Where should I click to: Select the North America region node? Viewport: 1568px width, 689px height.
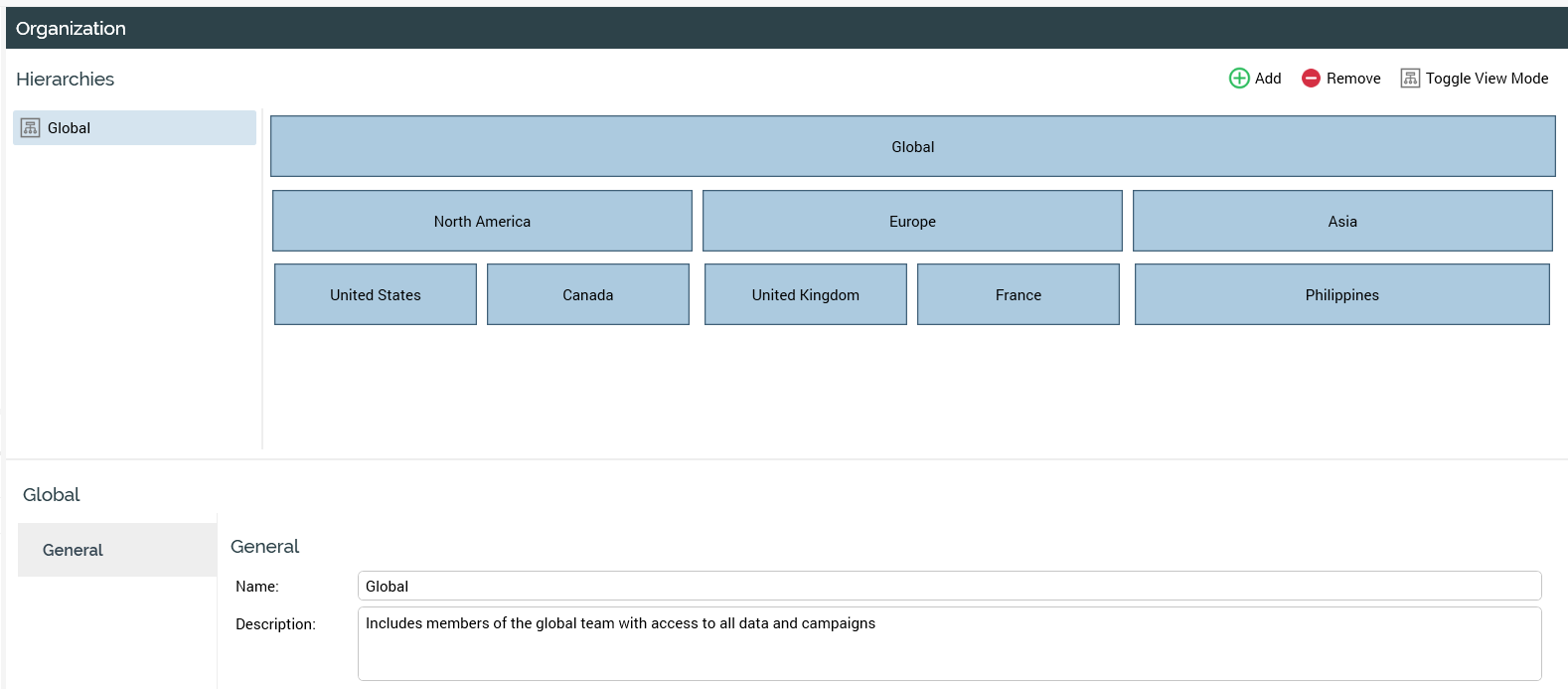(x=482, y=222)
